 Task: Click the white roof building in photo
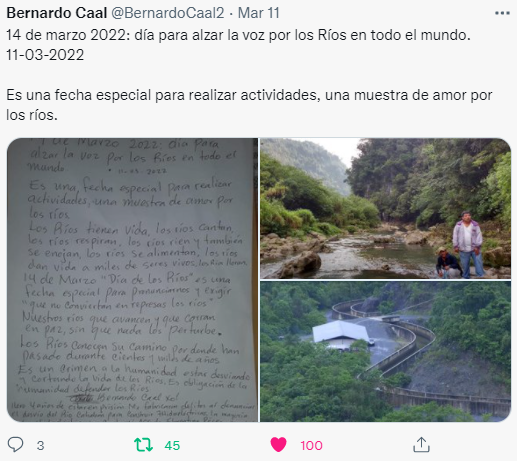tap(341, 334)
